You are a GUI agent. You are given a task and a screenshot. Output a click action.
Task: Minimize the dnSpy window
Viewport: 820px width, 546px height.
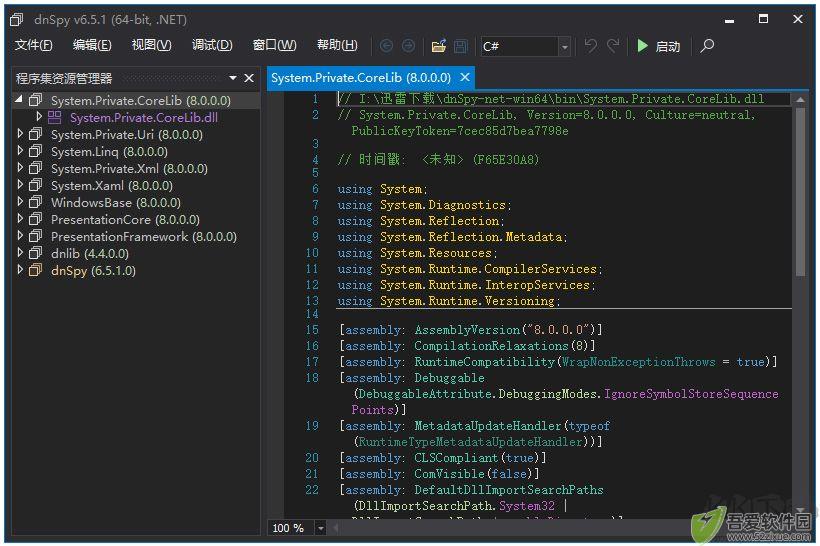(730, 20)
